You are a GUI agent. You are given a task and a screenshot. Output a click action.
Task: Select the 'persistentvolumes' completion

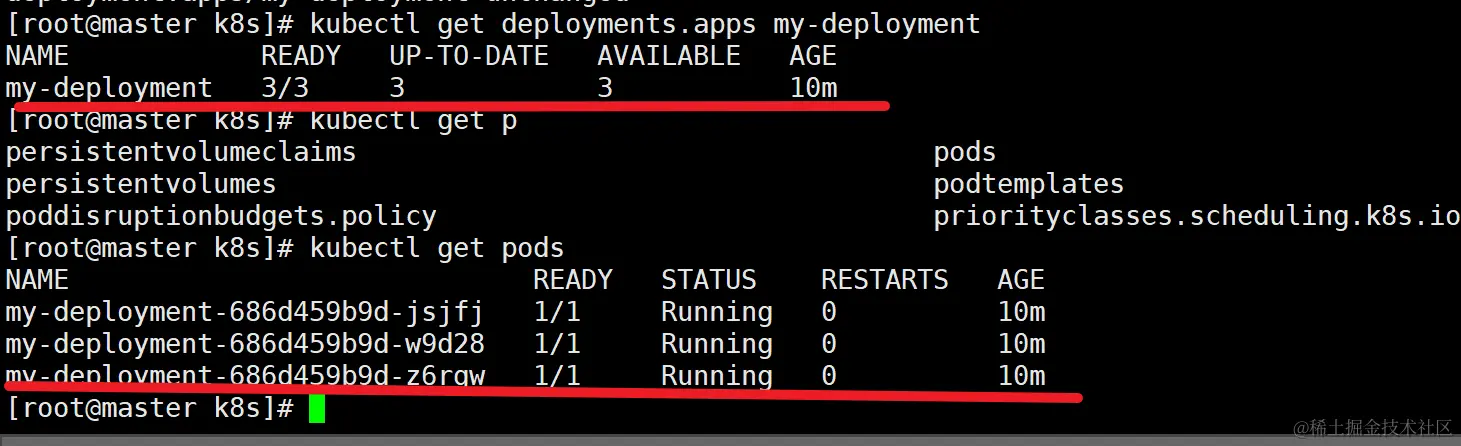tap(141, 184)
